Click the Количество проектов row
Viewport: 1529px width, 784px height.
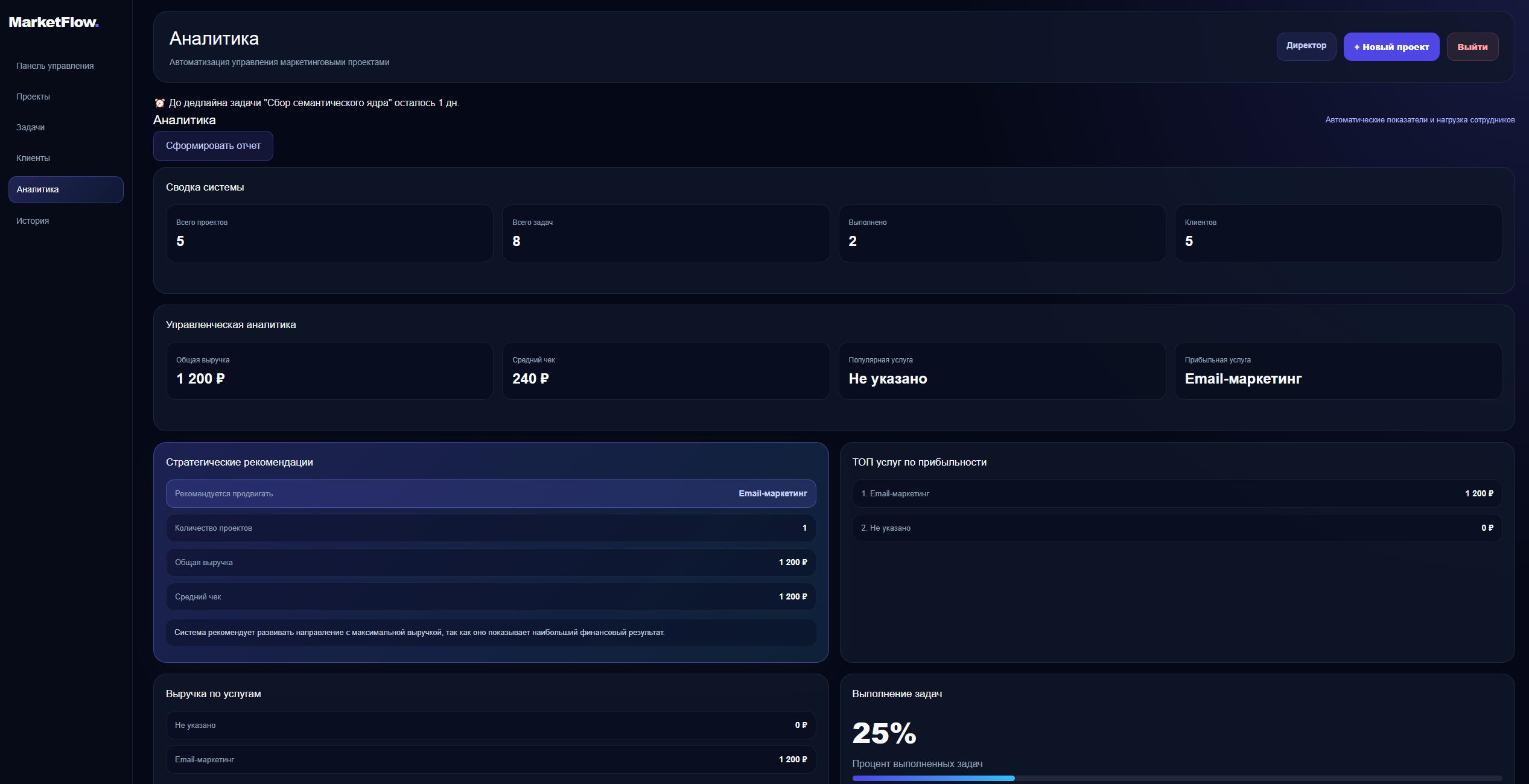(x=491, y=528)
